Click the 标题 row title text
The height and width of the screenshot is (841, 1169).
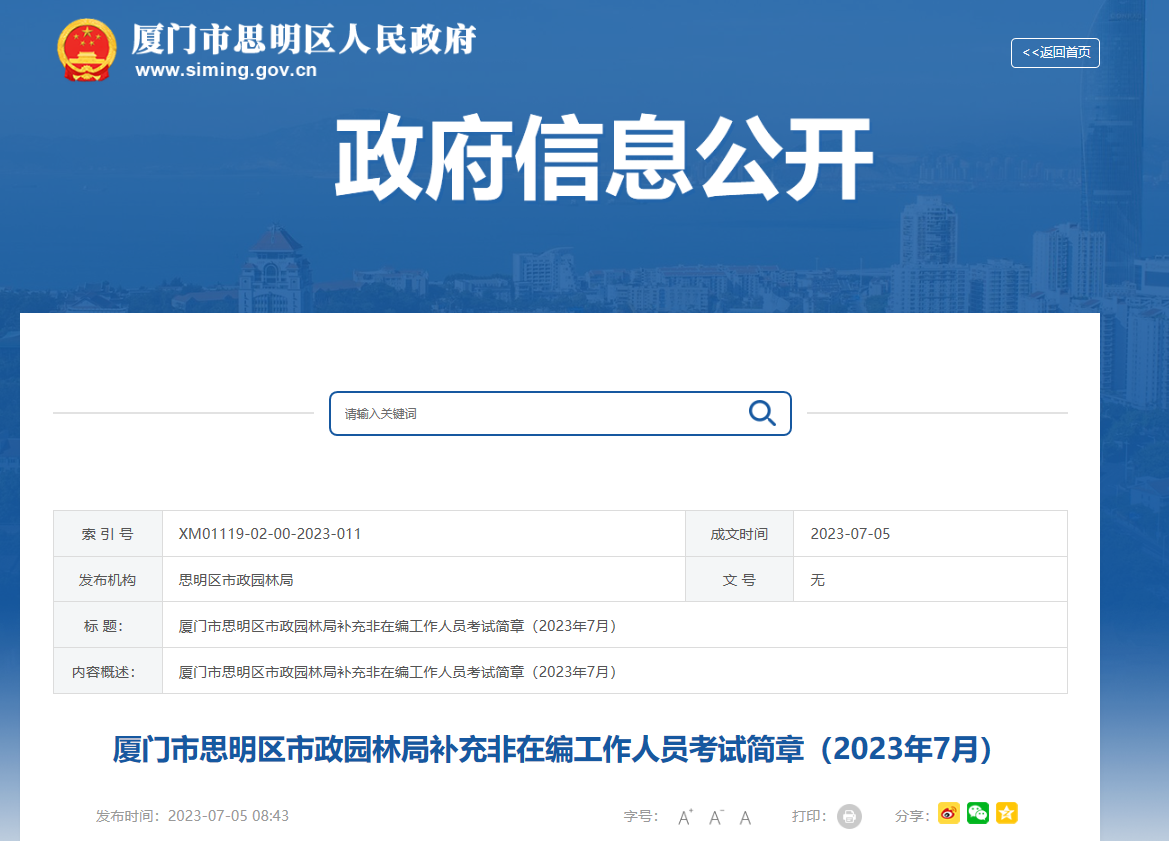397,626
